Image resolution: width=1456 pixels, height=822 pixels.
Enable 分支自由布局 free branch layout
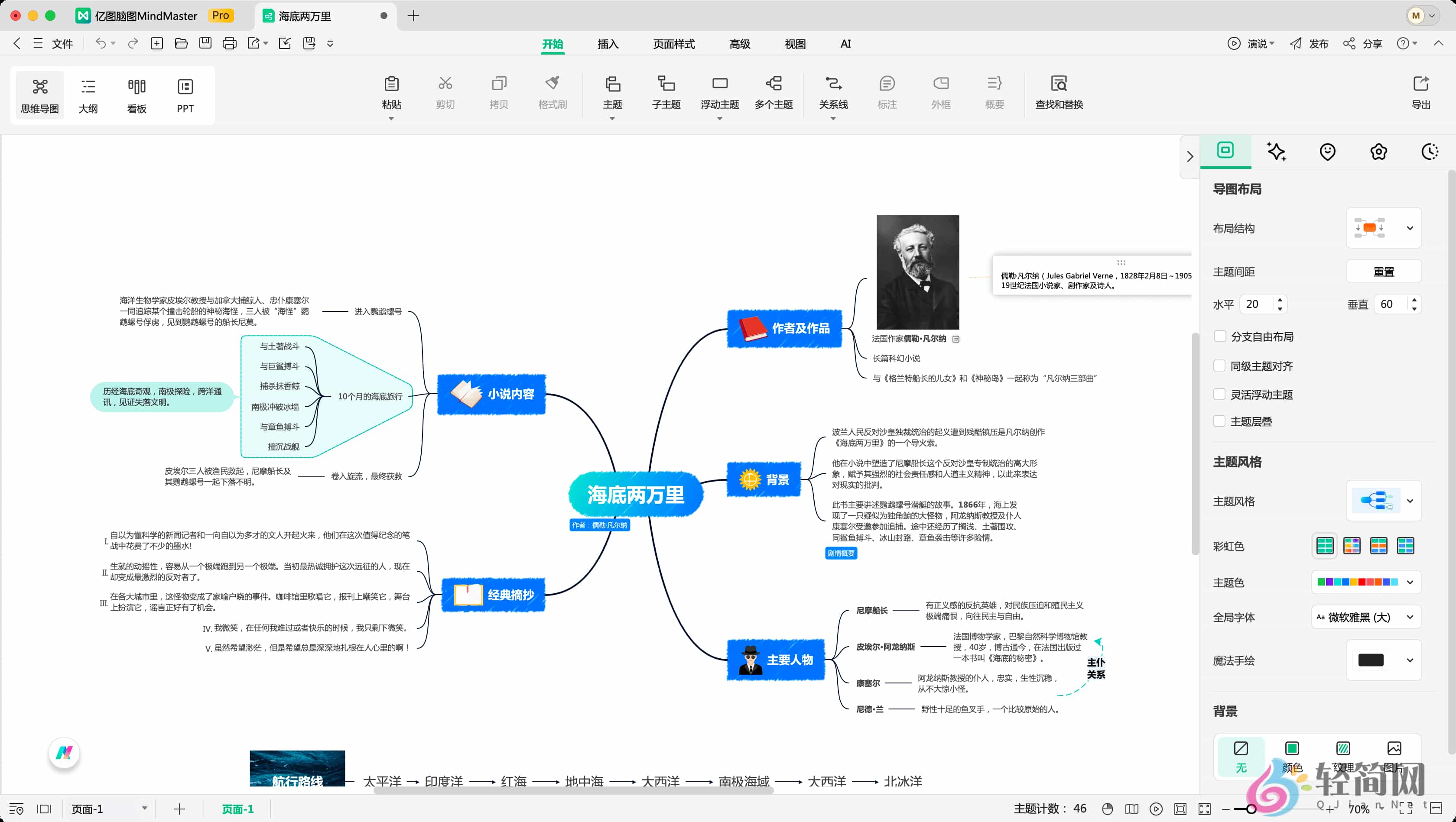pos(1220,336)
